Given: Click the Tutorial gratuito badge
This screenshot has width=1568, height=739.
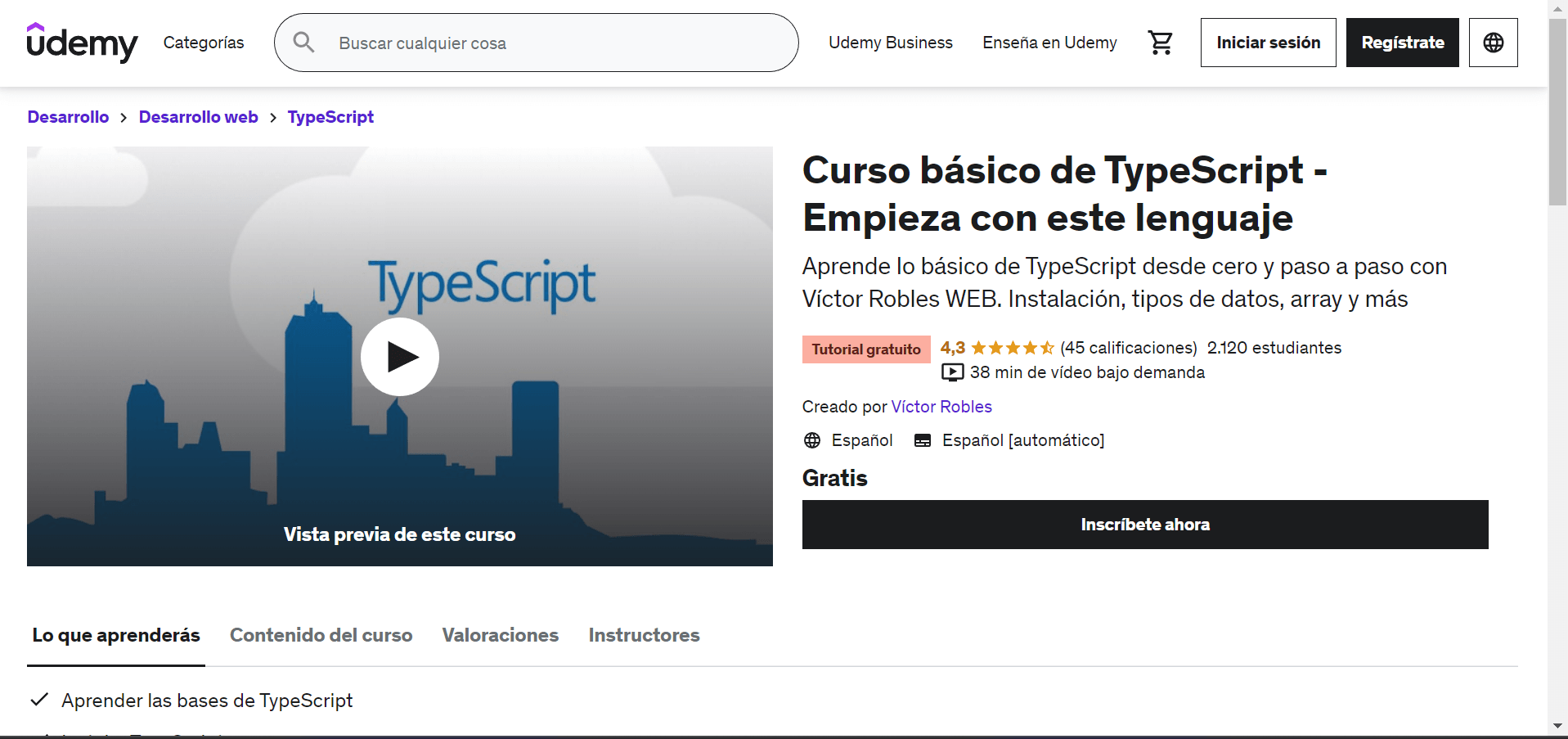Looking at the screenshot, I should coord(866,349).
